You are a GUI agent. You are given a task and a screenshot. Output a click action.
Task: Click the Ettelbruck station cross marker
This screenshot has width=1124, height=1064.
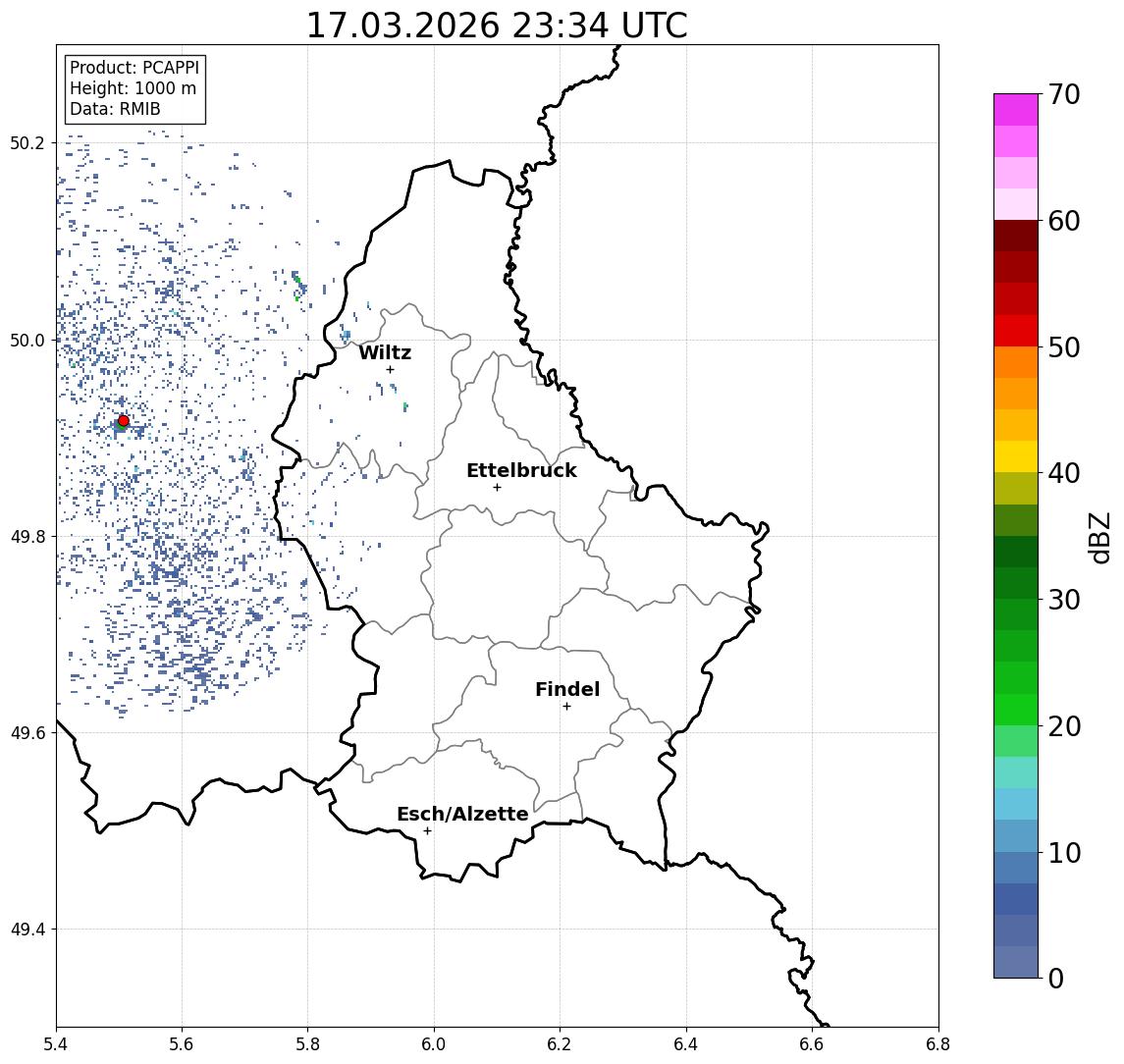coord(497,488)
